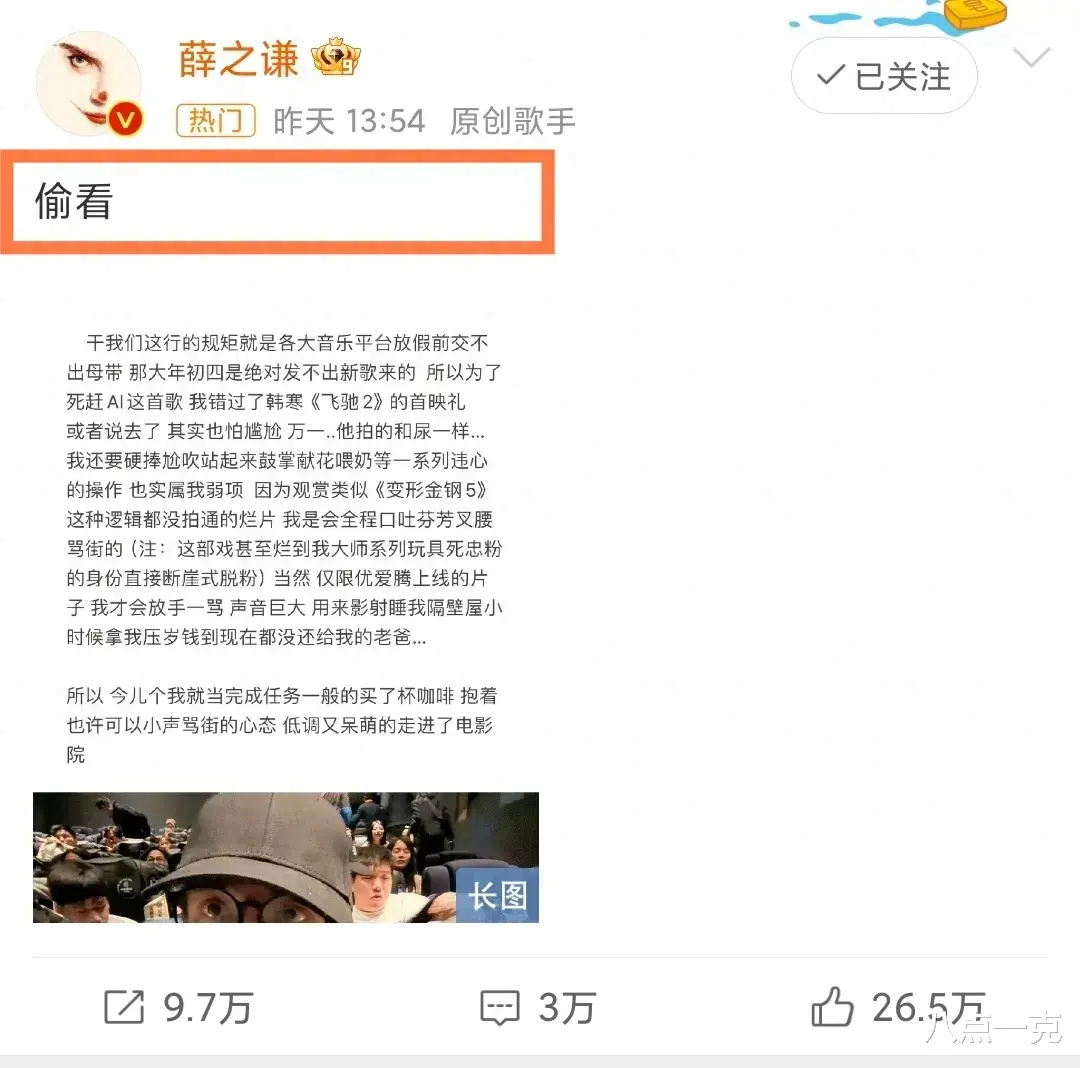Tap the 昨天 13:54 timestamp
Image resolution: width=1080 pixels, height=1068 pixels.
point(349,121)
